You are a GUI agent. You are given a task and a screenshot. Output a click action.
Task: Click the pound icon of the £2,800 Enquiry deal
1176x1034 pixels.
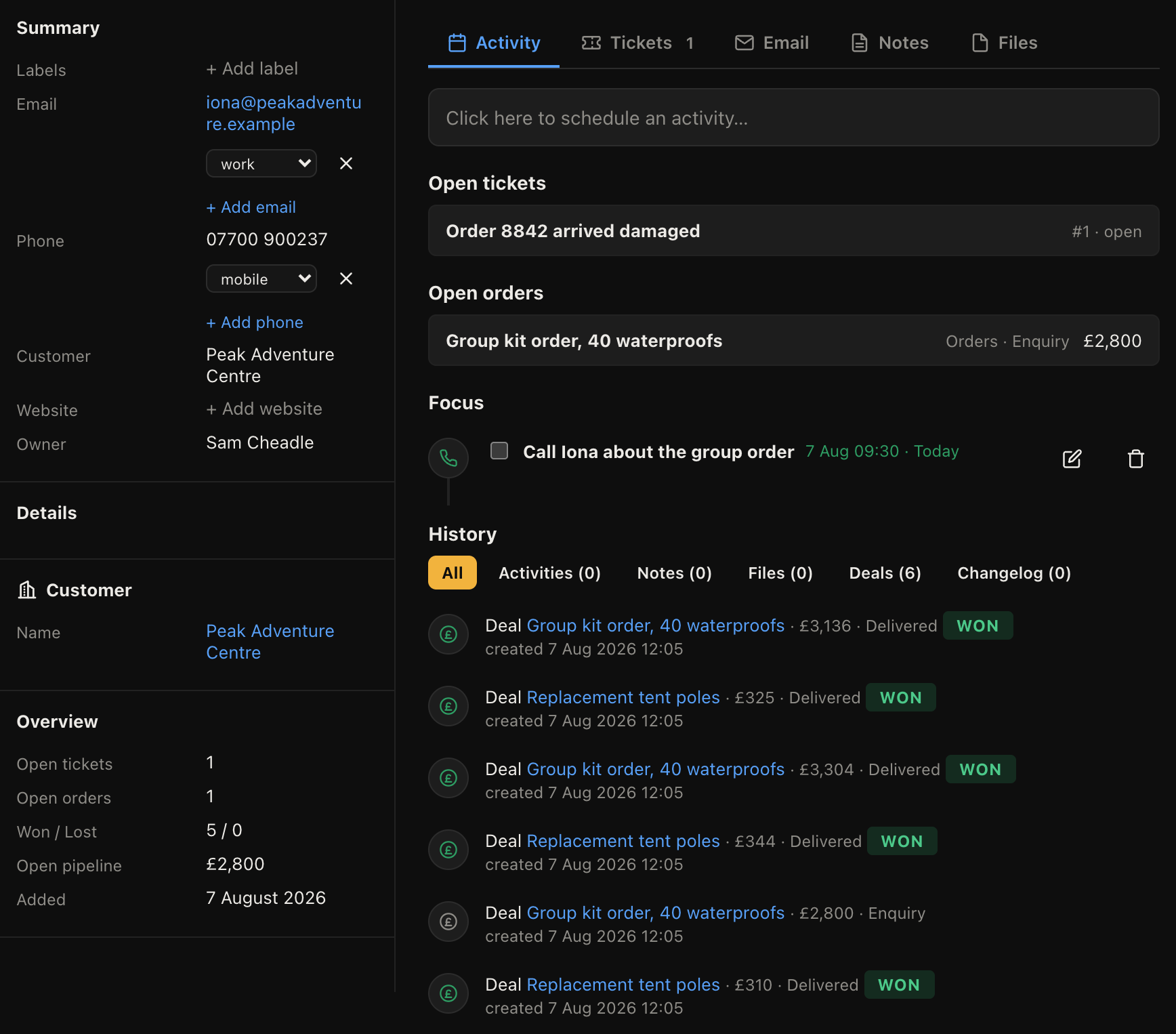[x=448, y=922]
